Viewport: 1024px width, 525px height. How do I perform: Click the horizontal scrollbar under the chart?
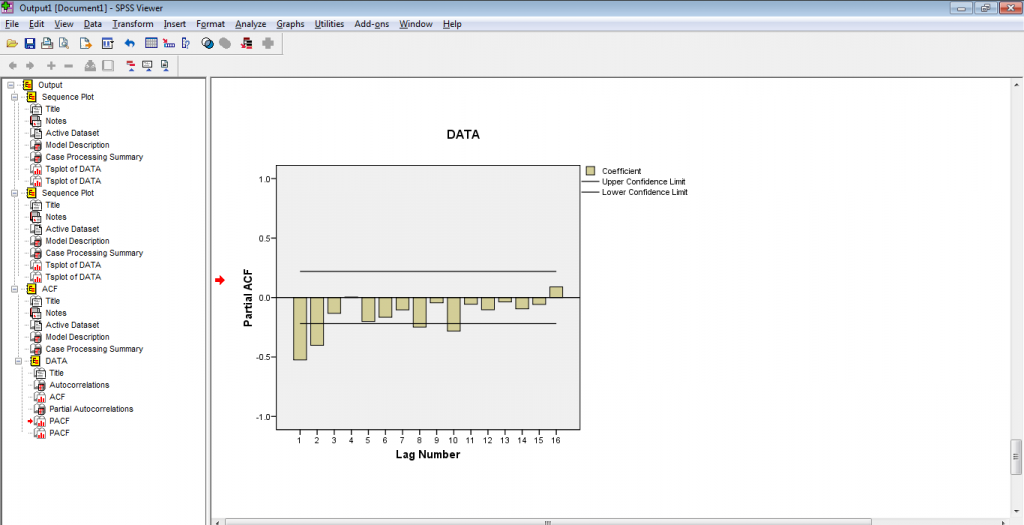[x=545, y=520]
